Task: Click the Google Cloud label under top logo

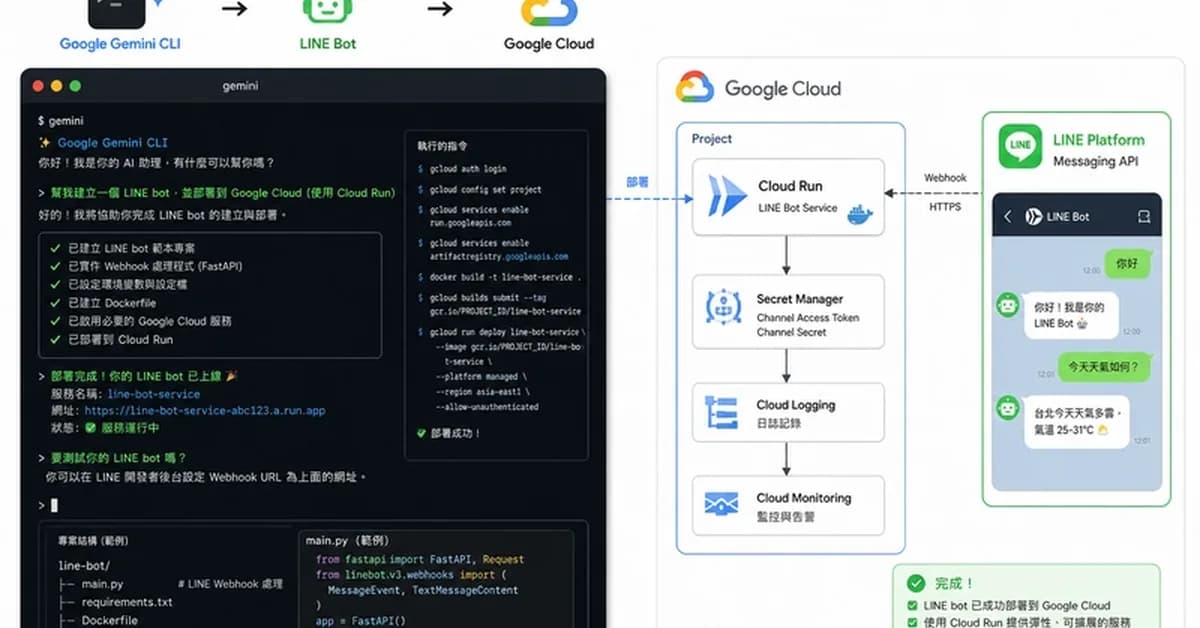Action: pos(549,43)
